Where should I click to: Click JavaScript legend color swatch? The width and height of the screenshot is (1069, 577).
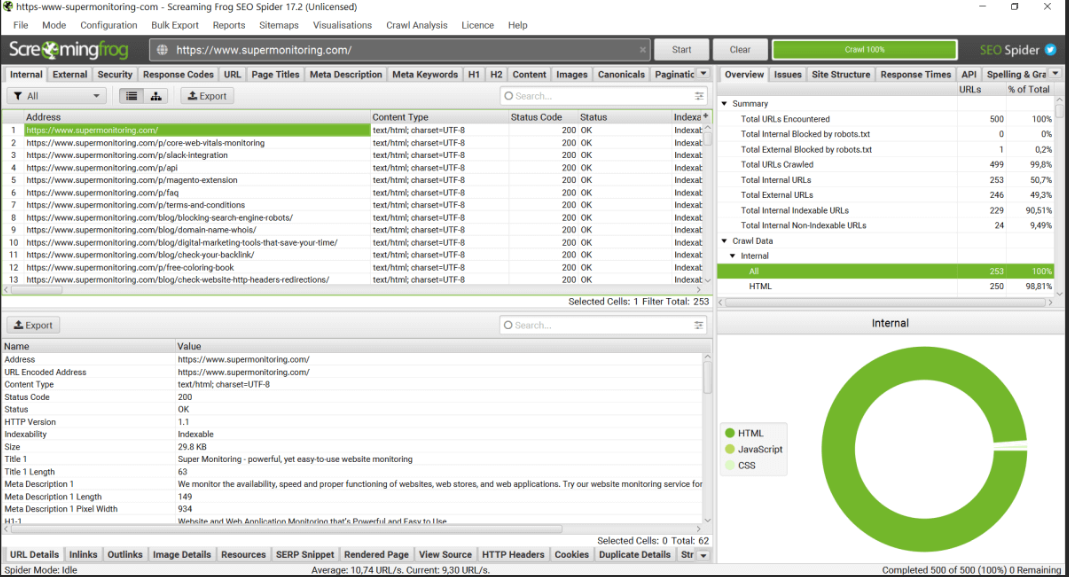(x=729, y=449)
